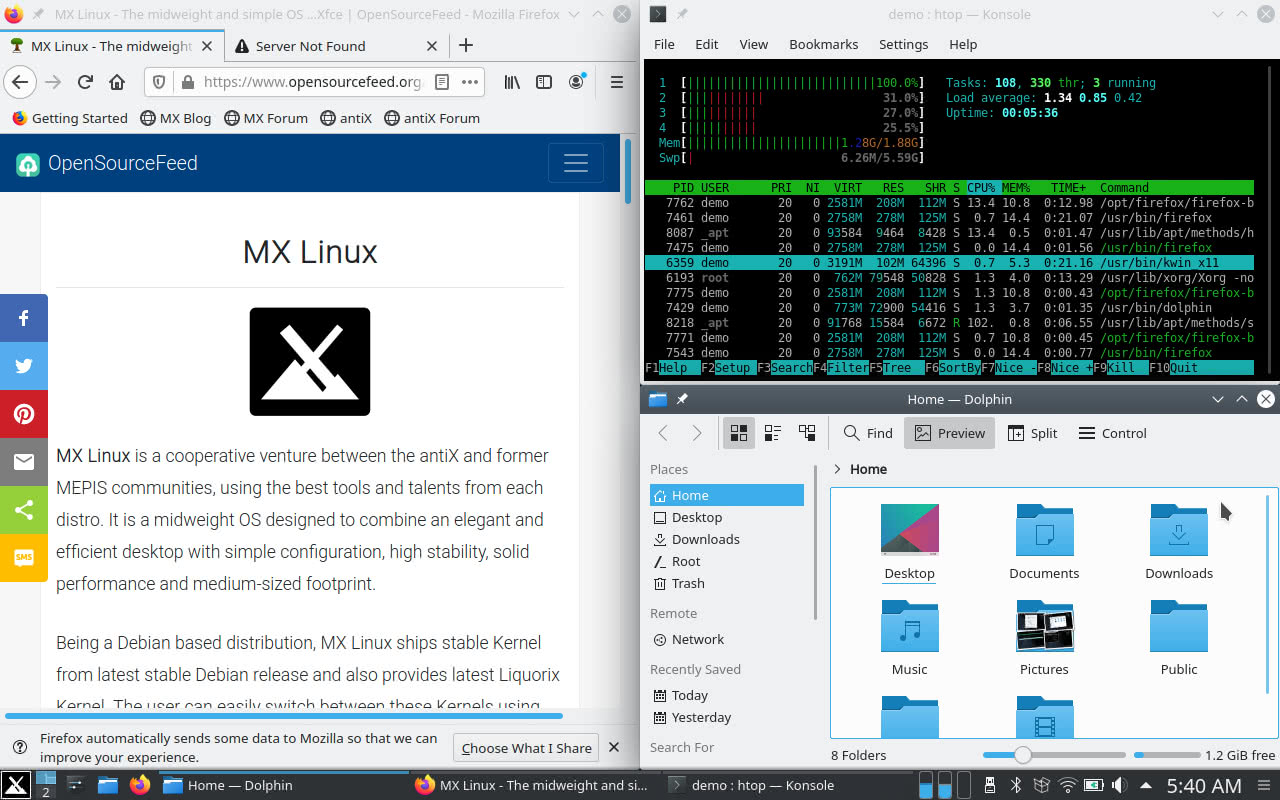This screenshot has height=800, width=1280.
Task: Click the Choose What I Share button
Action: 525,748
